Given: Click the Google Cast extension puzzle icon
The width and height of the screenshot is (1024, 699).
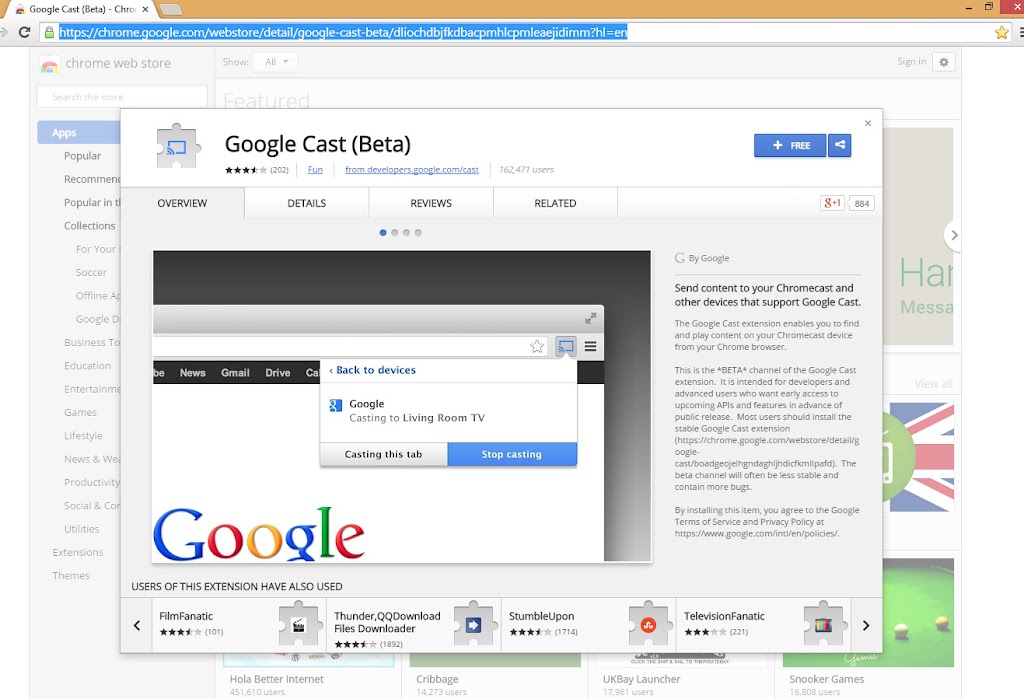Looking at the screenshot, I should click(178, 146).
